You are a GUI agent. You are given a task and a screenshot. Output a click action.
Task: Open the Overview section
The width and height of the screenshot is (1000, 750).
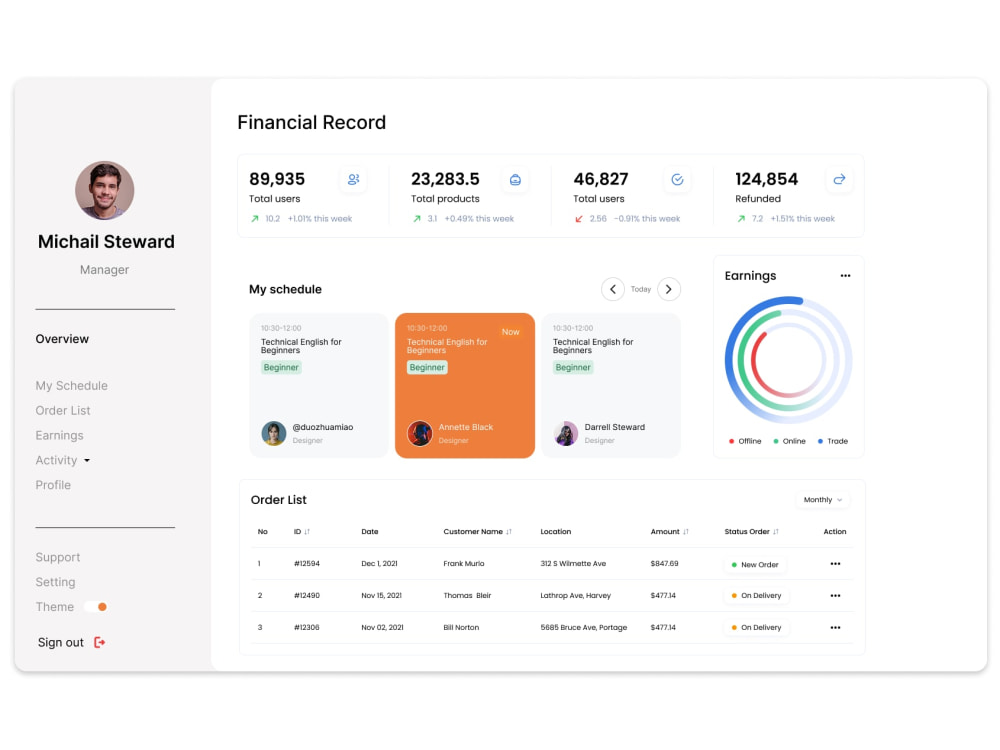[x=62, y=339]
